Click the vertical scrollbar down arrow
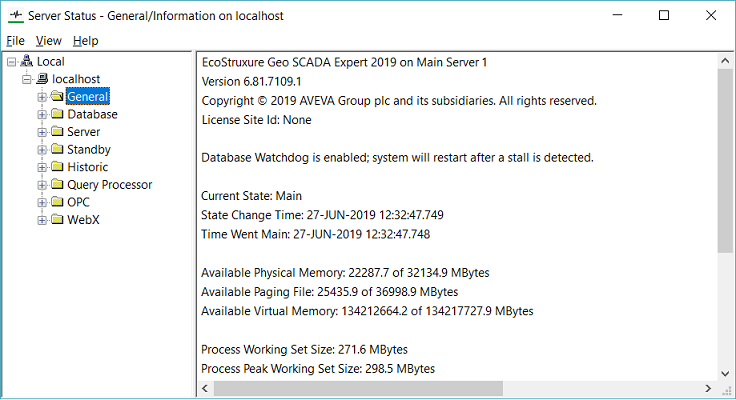The image size is (736, 400). pyautogui.click(x=726, y=371)
